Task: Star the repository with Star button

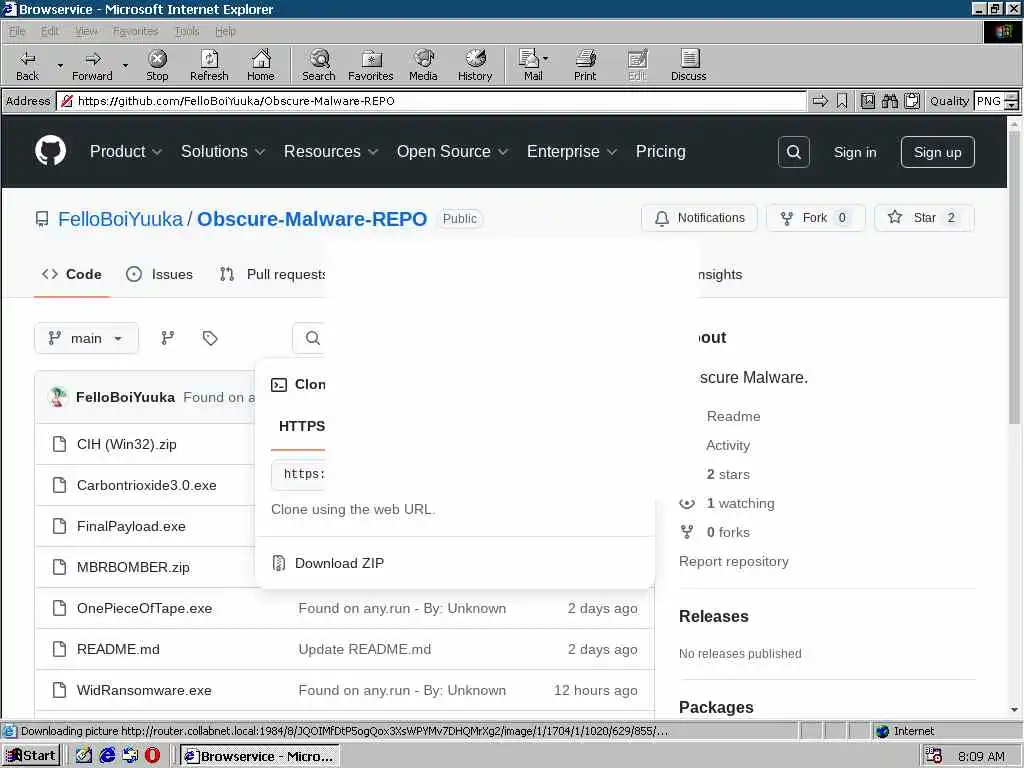Action: [x=923, y=217]
